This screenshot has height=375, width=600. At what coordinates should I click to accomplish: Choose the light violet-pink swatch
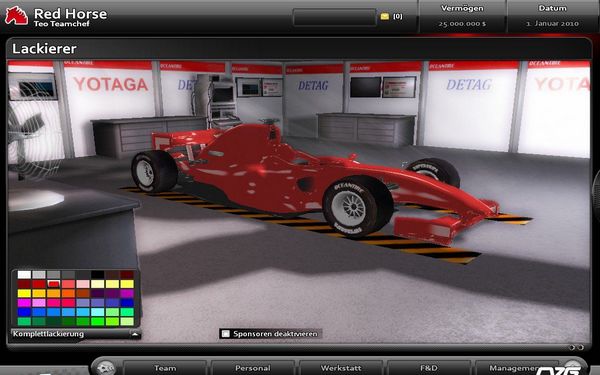point(39,303)
